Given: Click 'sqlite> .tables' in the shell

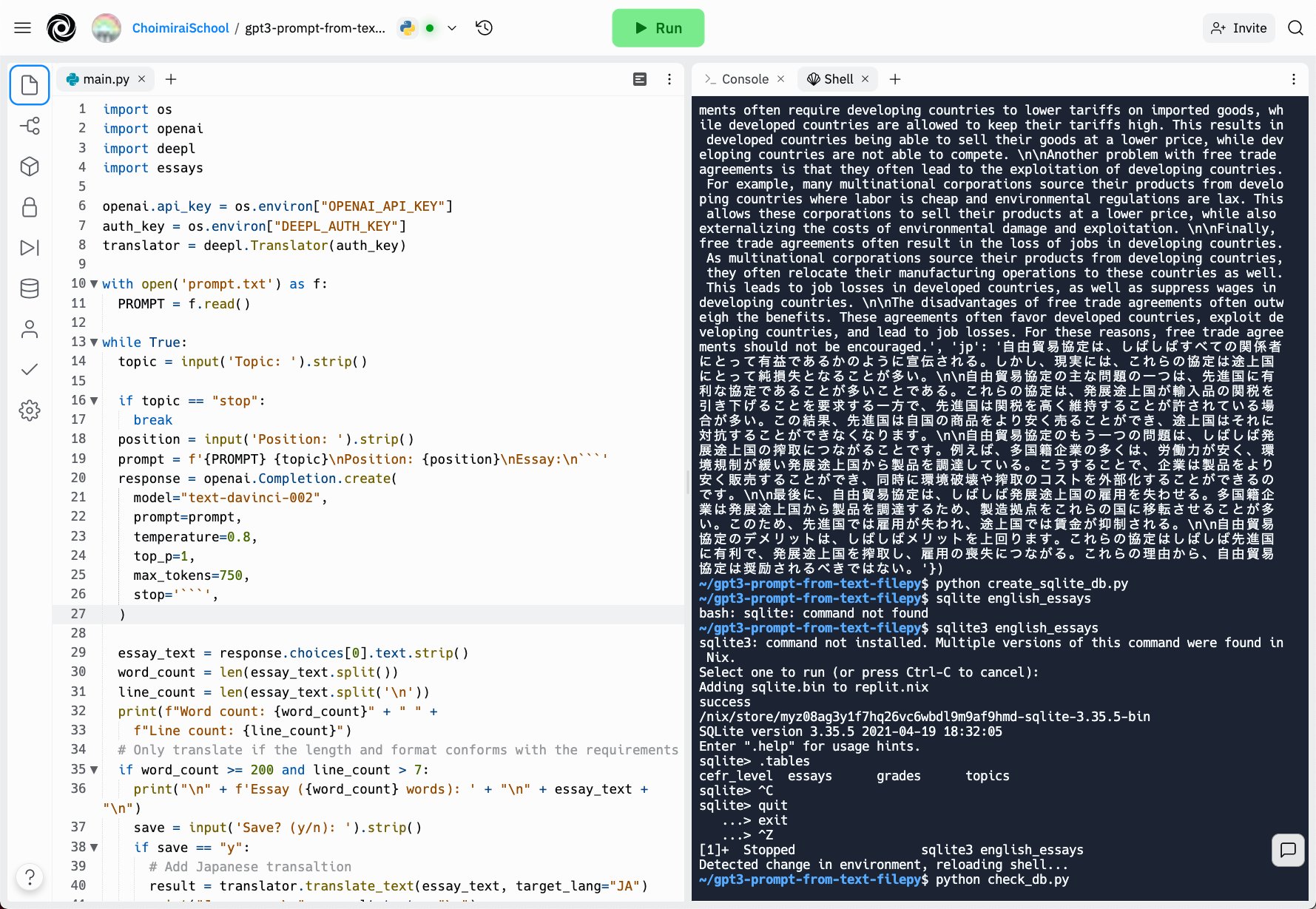Looking at the screenshot, I should [755, 761].
